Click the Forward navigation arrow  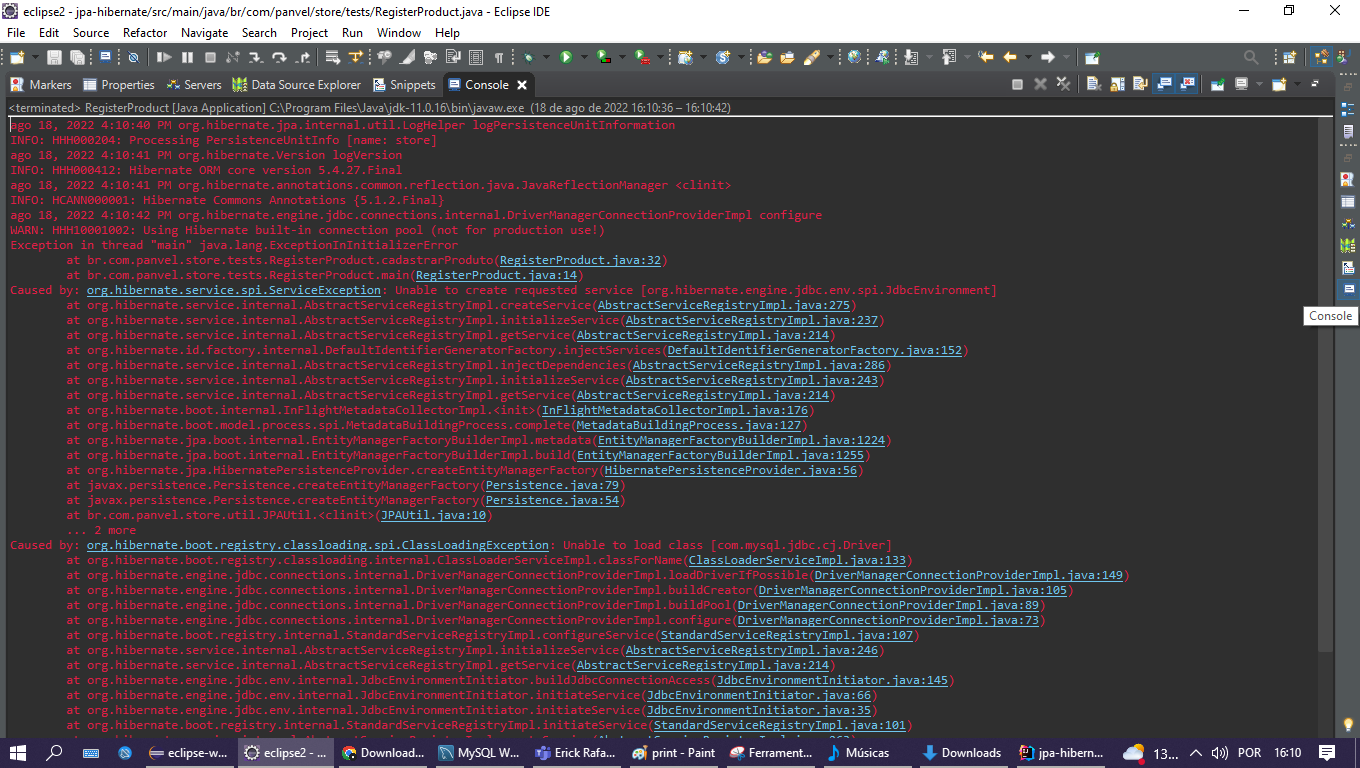[x=1048, y=57]
